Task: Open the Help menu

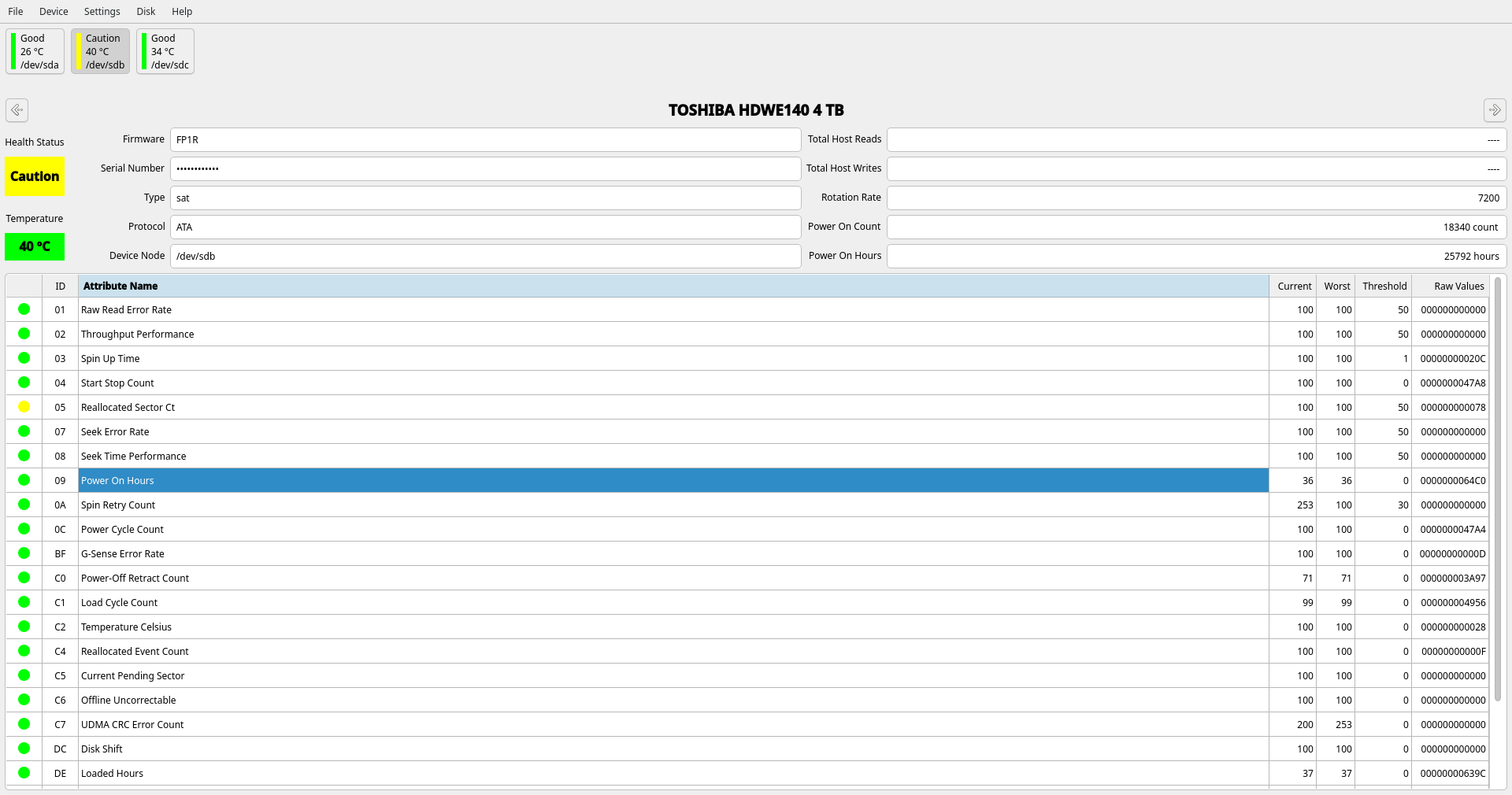Action: (182, 12)
